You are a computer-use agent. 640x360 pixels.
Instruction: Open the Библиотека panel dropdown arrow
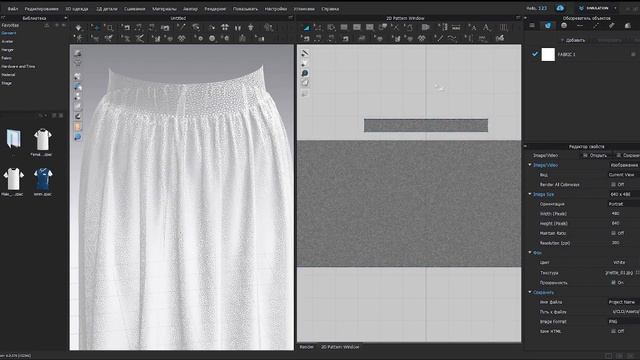65,18
